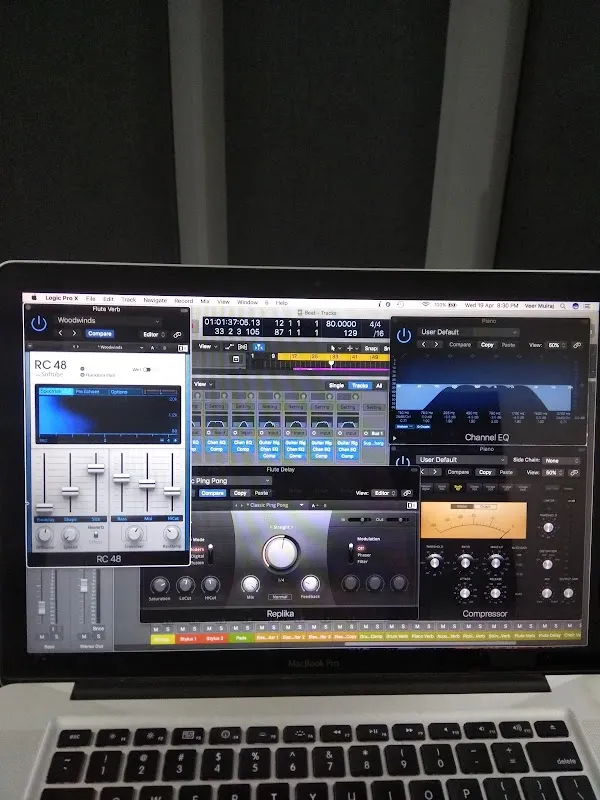Click the A/B compare panel icon in RC 48
This screenshot has width=600, height=800.
(x=182, y=348)
